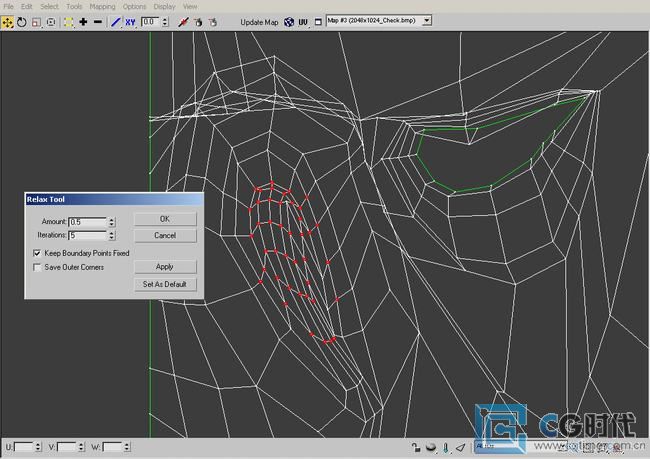Click the Relax Tool dialog title bar
This screenshot has height=459, width=650.
coord(114,199)
